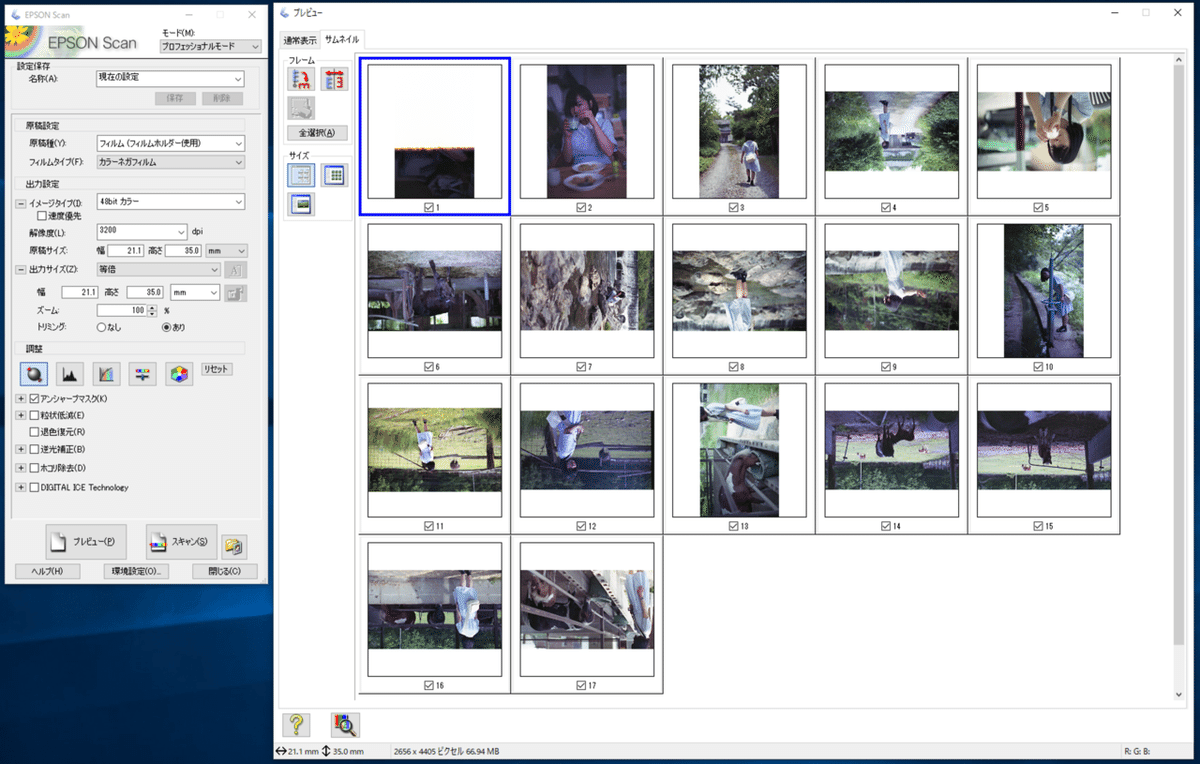Image resolution: width=1200 pixels, height=764 pixels.
Task: Uncheck the checkbox under thumbnail 17
Action: pos(581,685)
